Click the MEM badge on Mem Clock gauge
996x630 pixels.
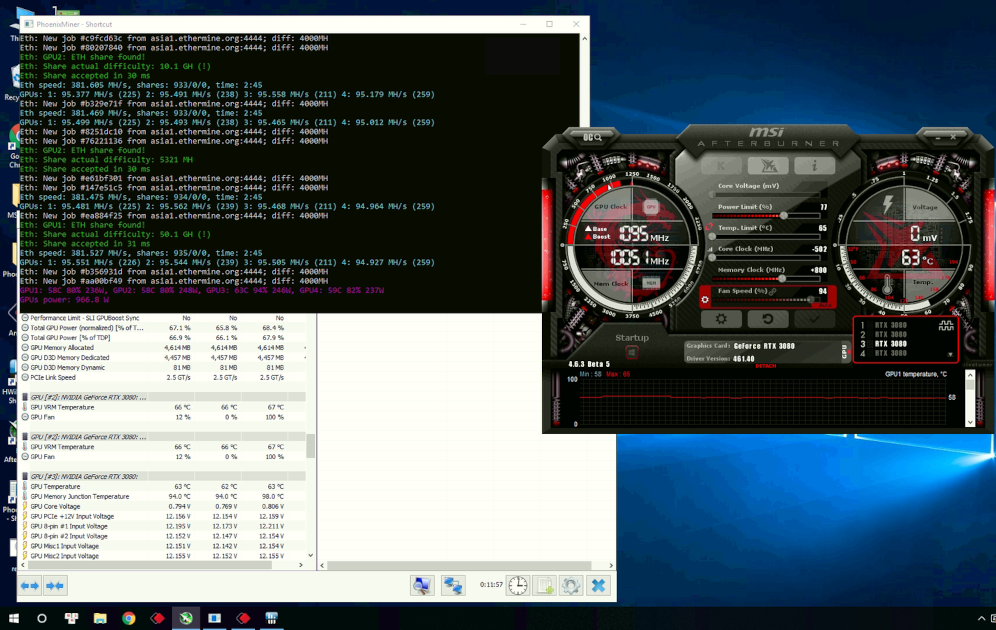pyautogui.click(x=650, y=283)
